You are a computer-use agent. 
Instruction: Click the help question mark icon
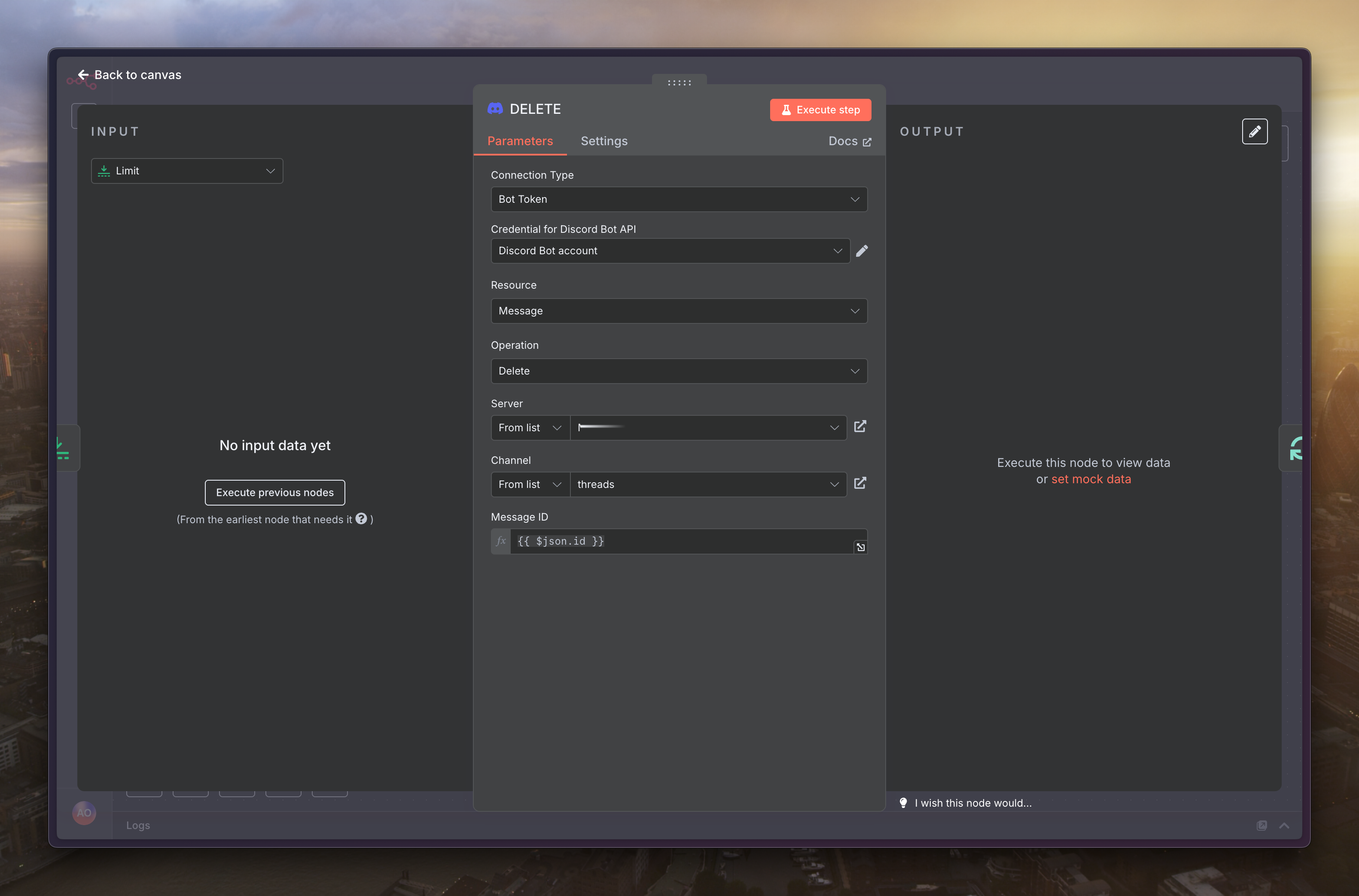click(361, 518)
